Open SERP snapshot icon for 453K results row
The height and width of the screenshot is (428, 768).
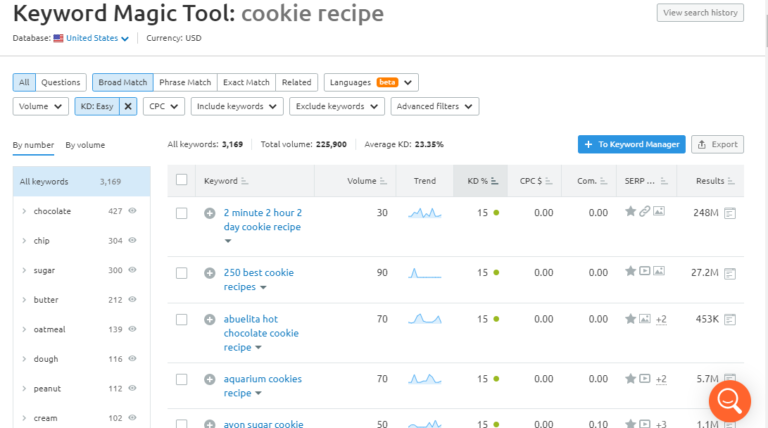(730, 319)
